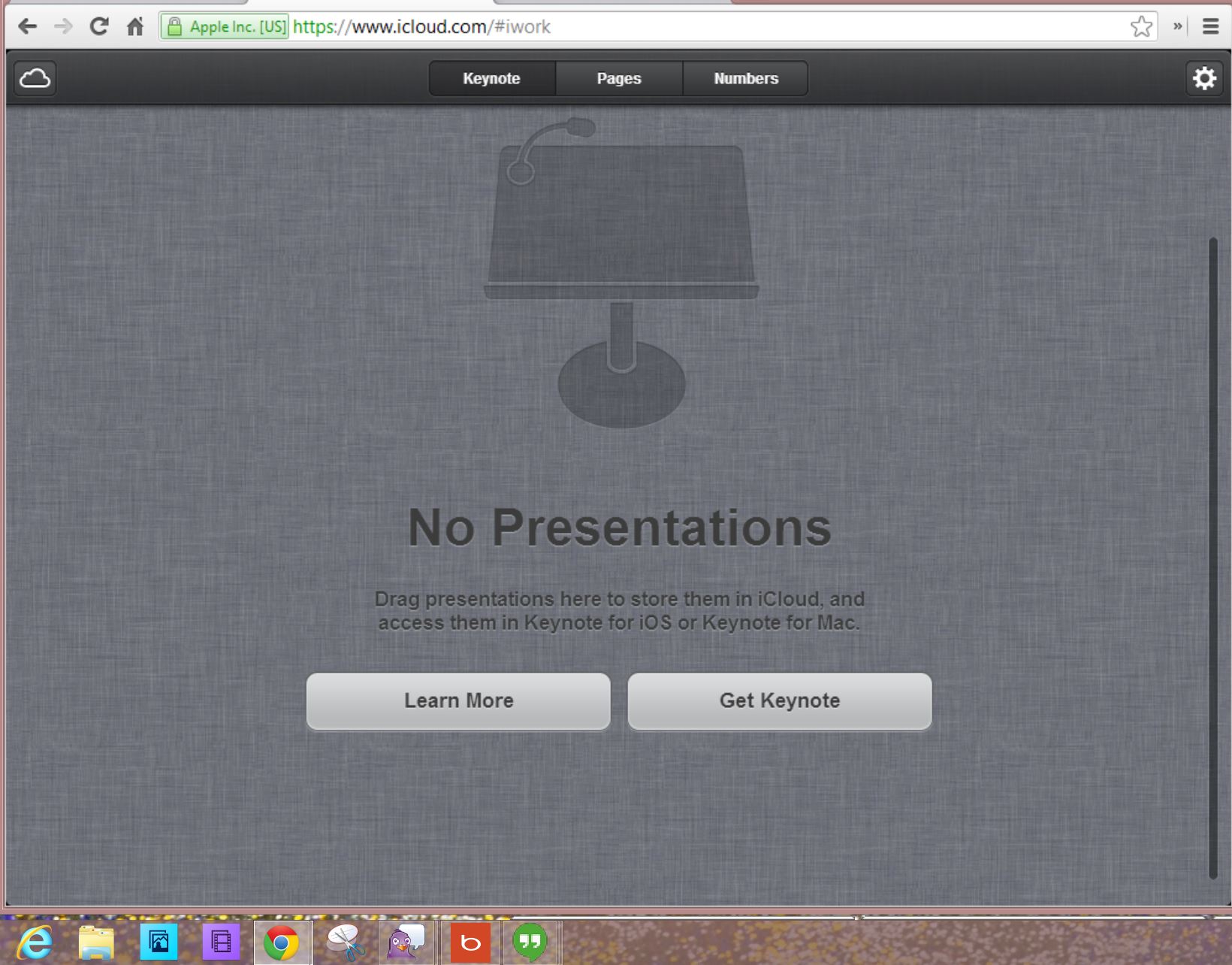
Task: Switch to the Numbers tab
Action: pos(746,78)
